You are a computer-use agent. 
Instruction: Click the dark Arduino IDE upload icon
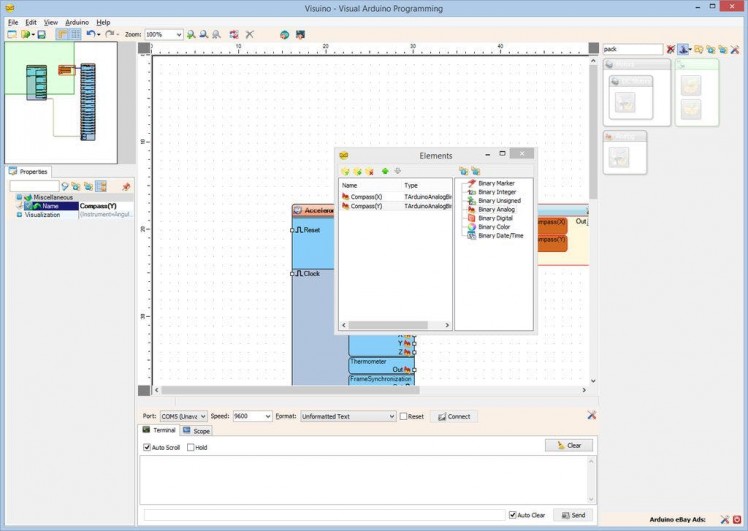pyautogui.click(x=300, y=34)
